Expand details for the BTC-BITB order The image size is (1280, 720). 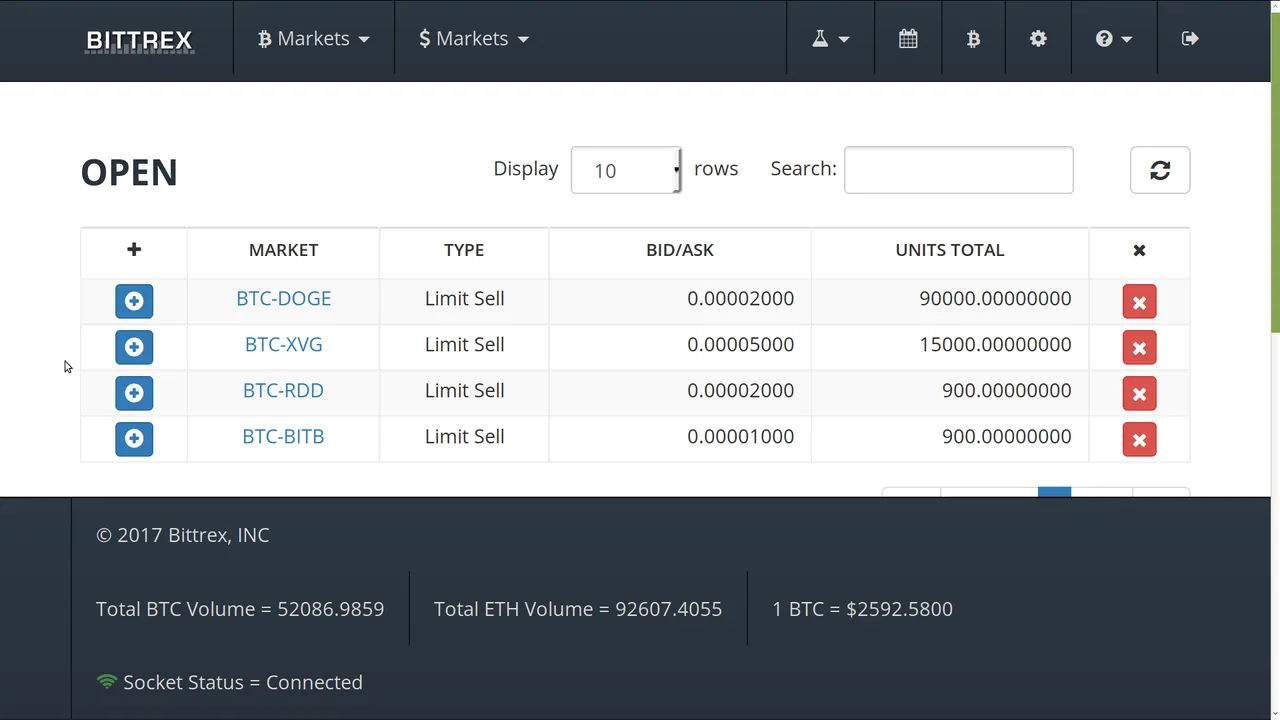pos(134,439)
